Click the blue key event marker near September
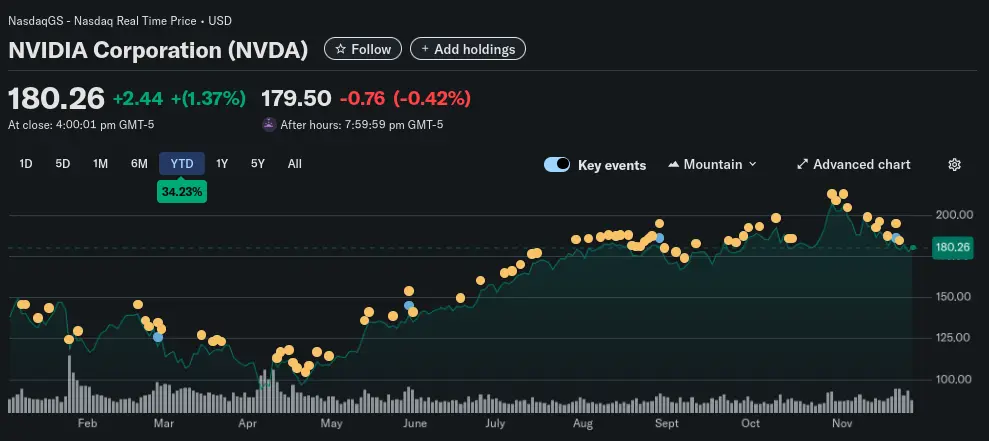The width and height of the screenshot is (989, 441). (659, 237)
